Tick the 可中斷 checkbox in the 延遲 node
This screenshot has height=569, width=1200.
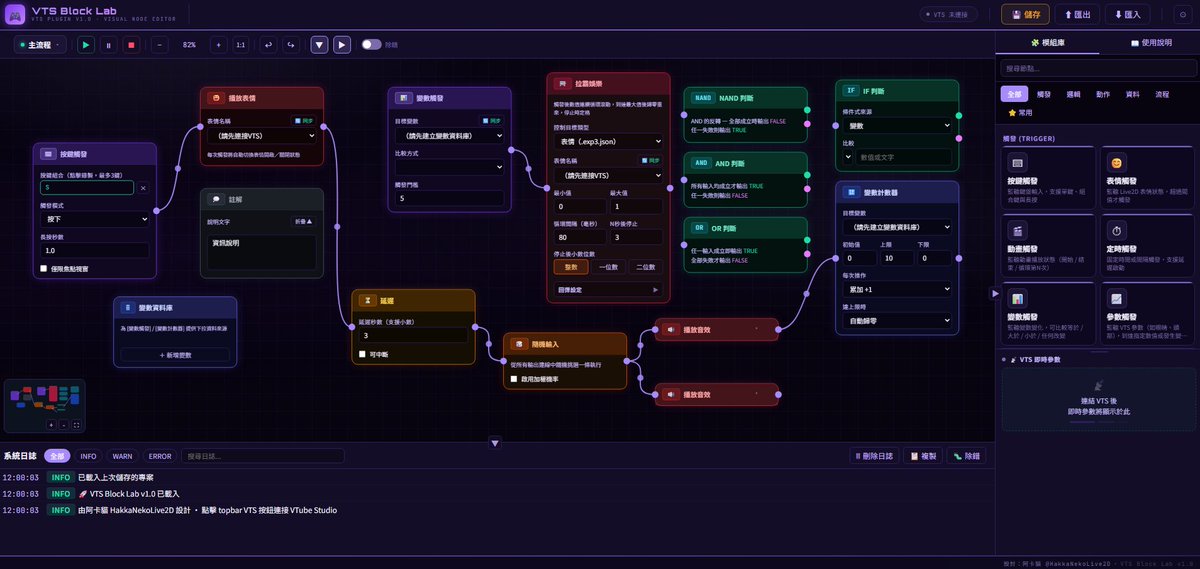[x=363, y=354]
